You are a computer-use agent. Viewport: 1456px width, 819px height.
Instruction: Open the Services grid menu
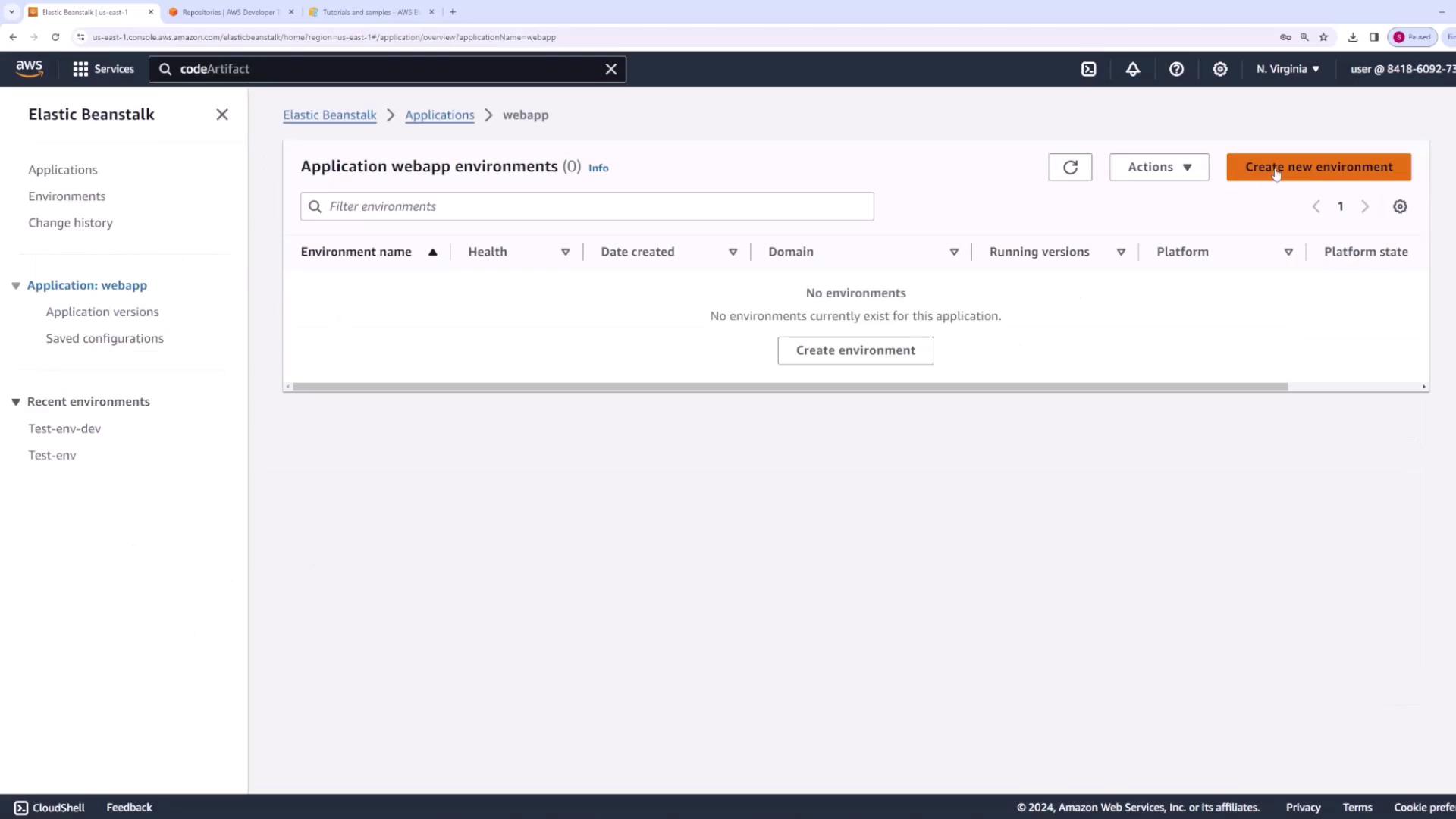103,69
